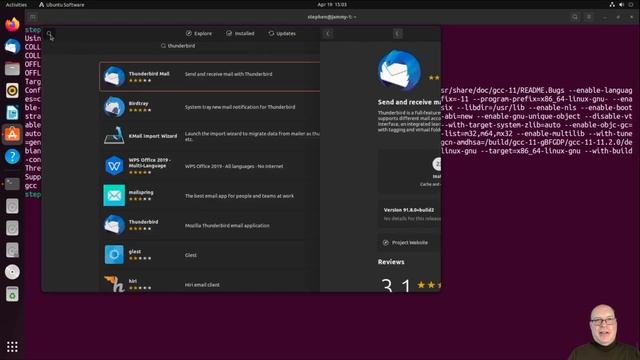Switch to the Installed tab

click(240, 33)
